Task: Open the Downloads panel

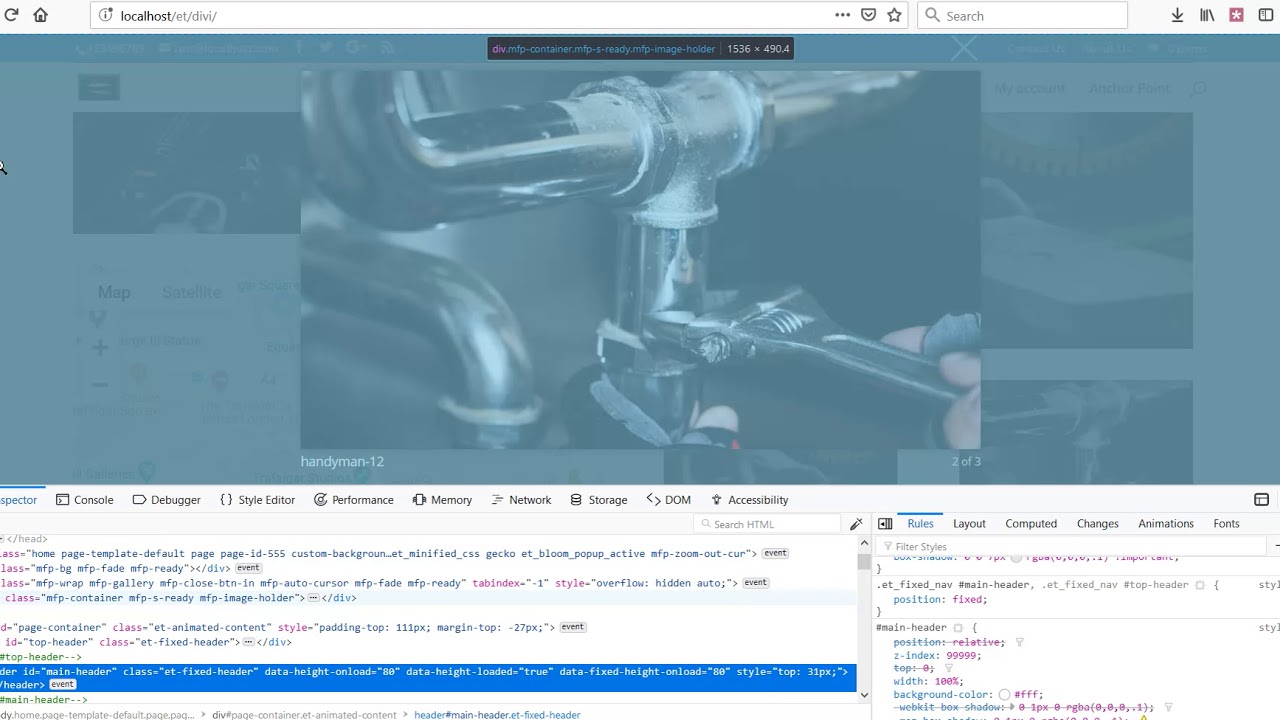Action: click(1177, 15)
